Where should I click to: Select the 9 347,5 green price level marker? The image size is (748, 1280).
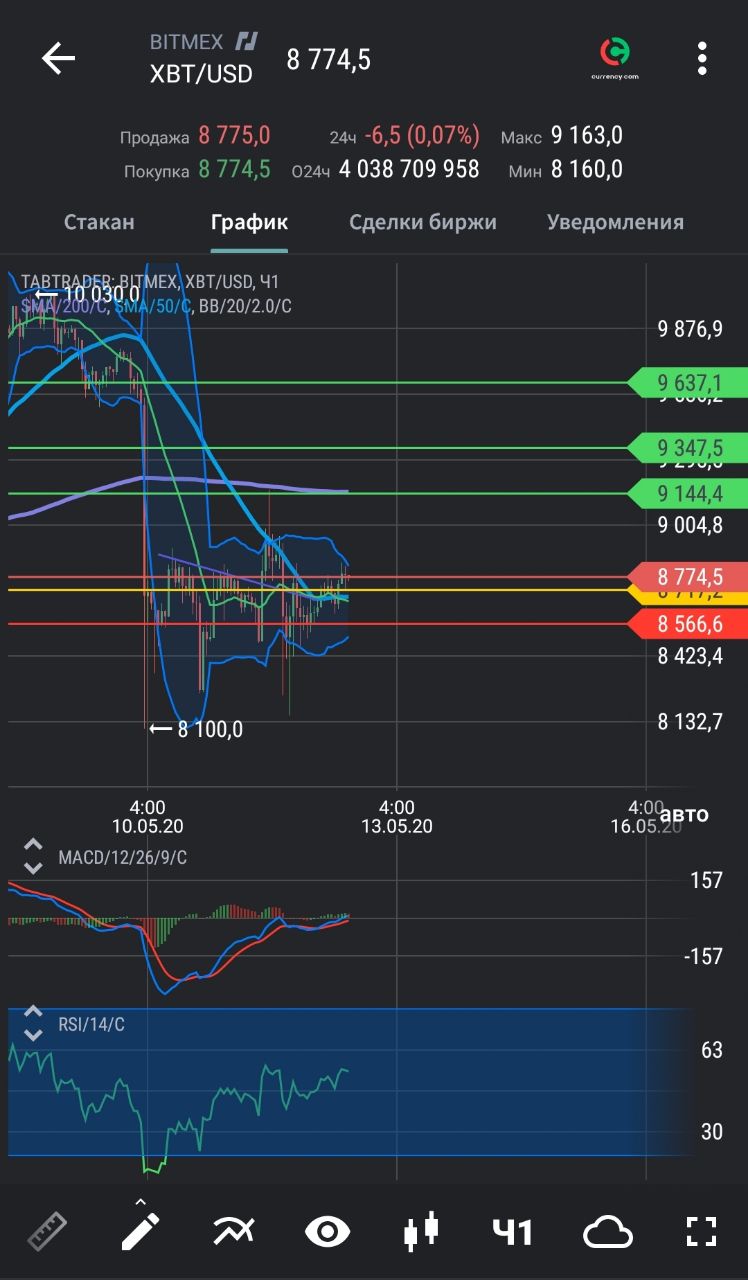688,447
